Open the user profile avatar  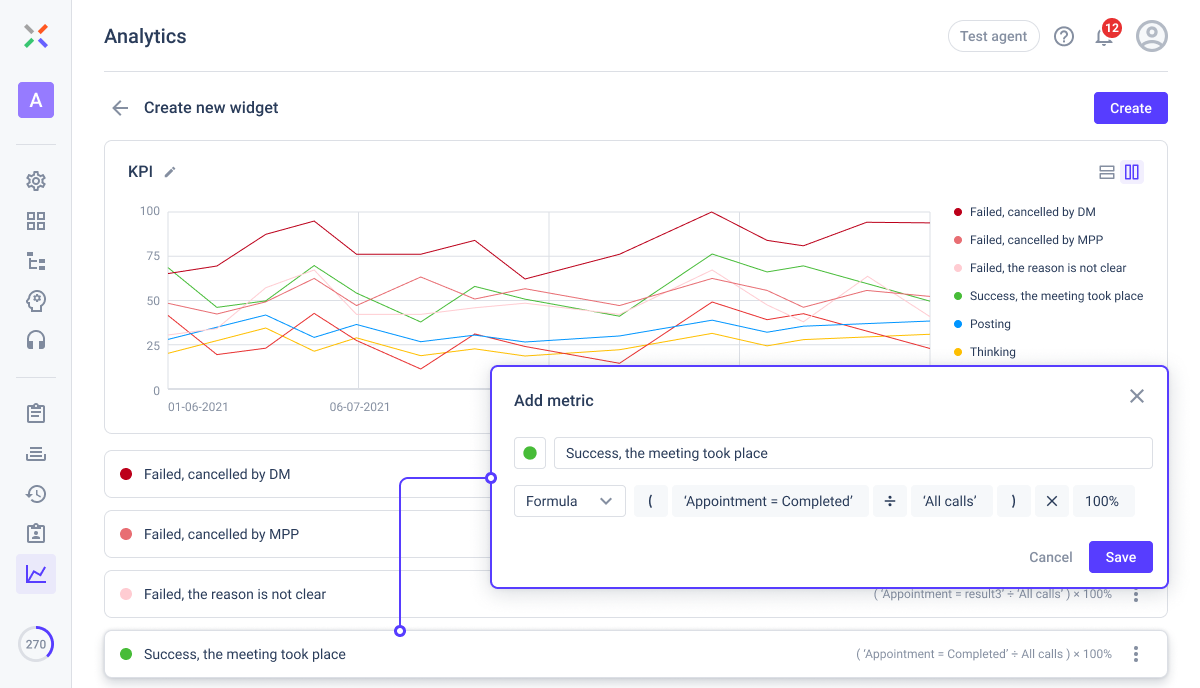(x=1152, y=37)
